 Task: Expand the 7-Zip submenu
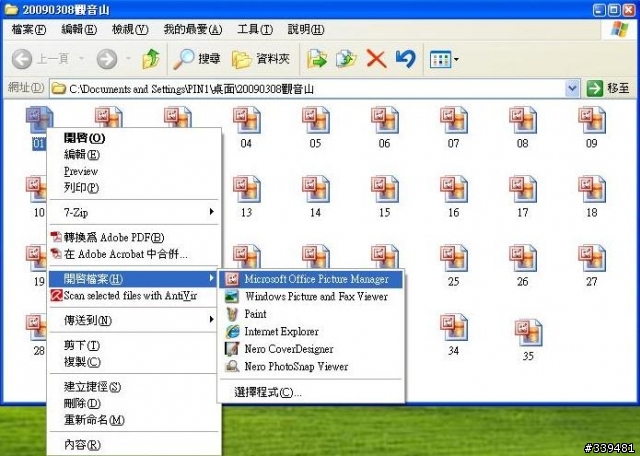click(x=135, y=212)
